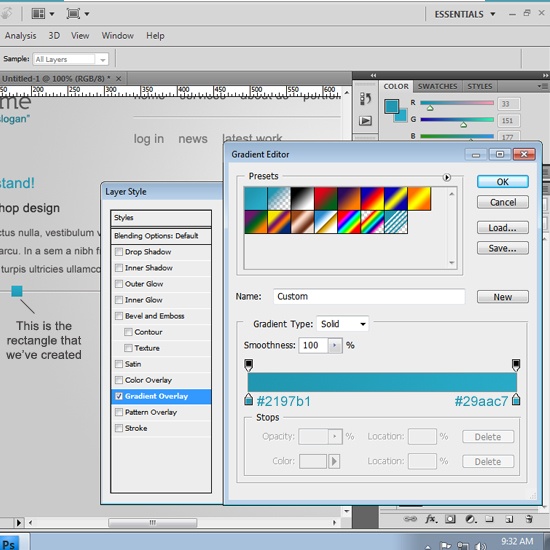This screenshot has height=550, width=550.
Task: Create a new group folder icon
Action: point(489,519)
